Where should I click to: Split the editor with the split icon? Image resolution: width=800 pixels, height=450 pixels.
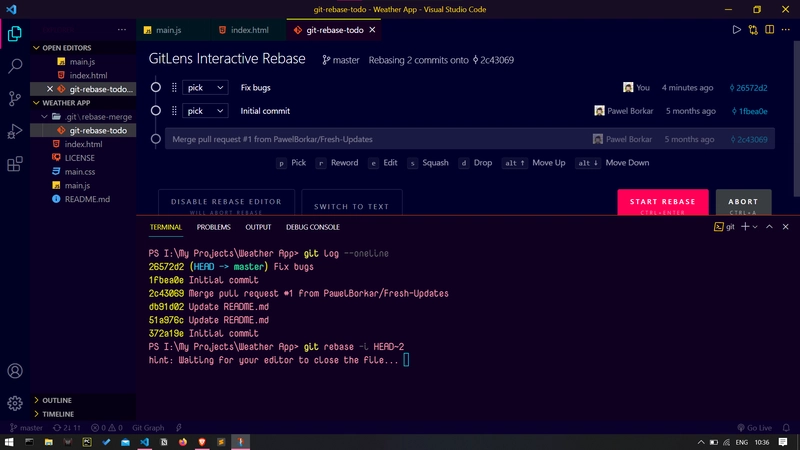coord(769,30)
